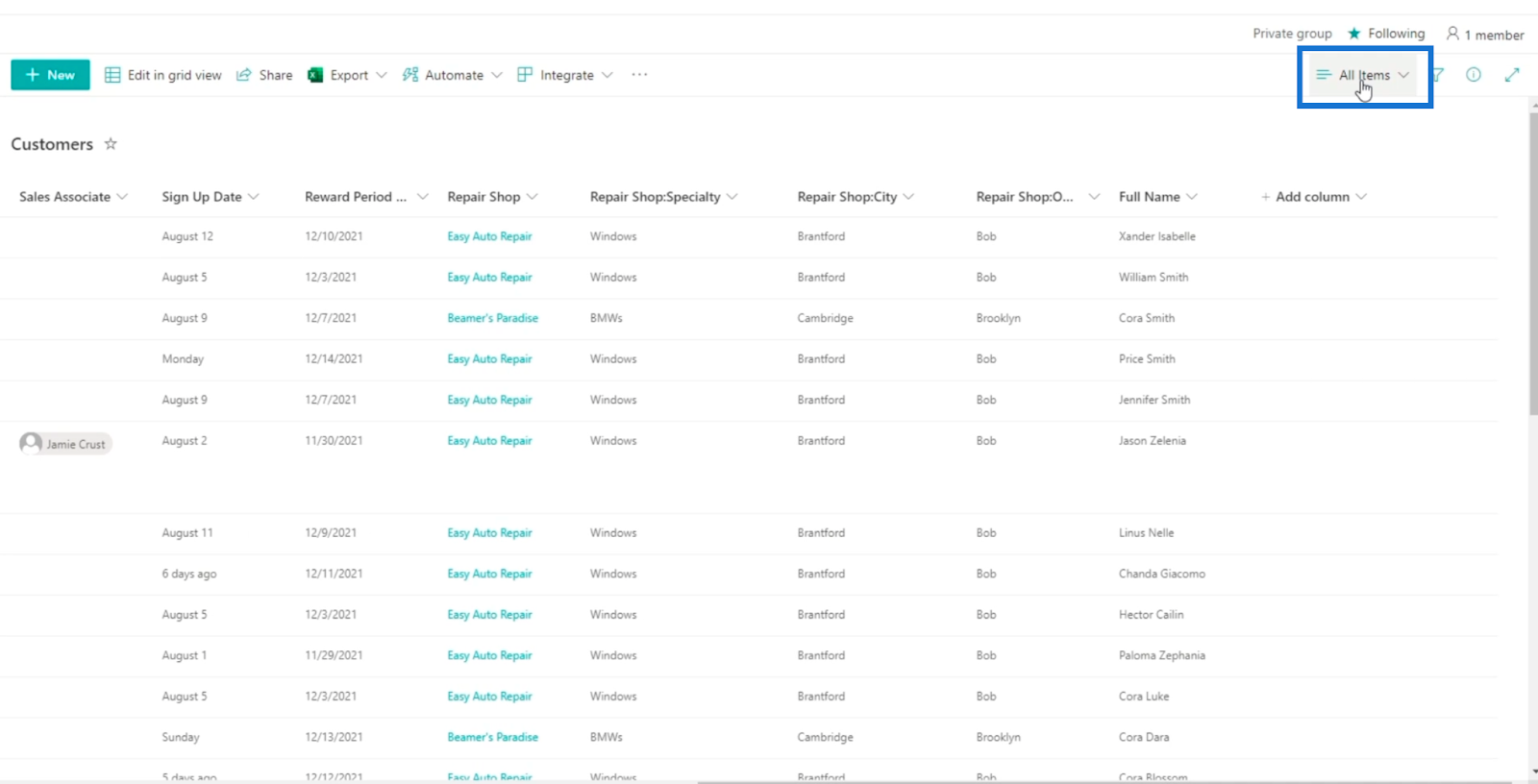Click the Cambridge city cell for Cora Smith
The height and width of the screenshot is (784, 1538).
coord(825,318)
